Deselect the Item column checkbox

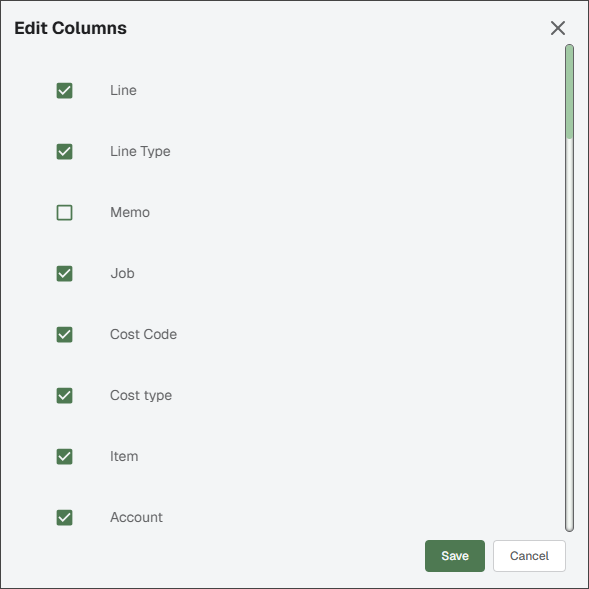point(64,456)
